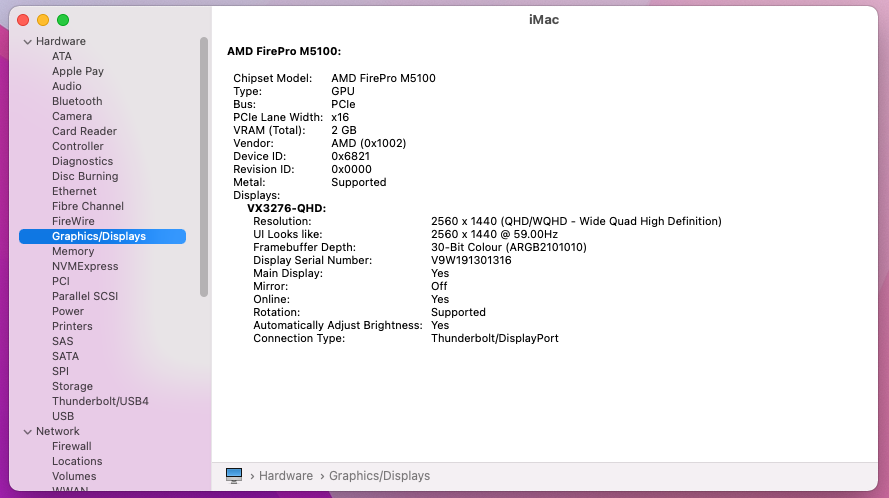Click the 2560 x 1440 @ 59.00Hz value
Screen dimensions: 889x498
(x=494, y=234)
